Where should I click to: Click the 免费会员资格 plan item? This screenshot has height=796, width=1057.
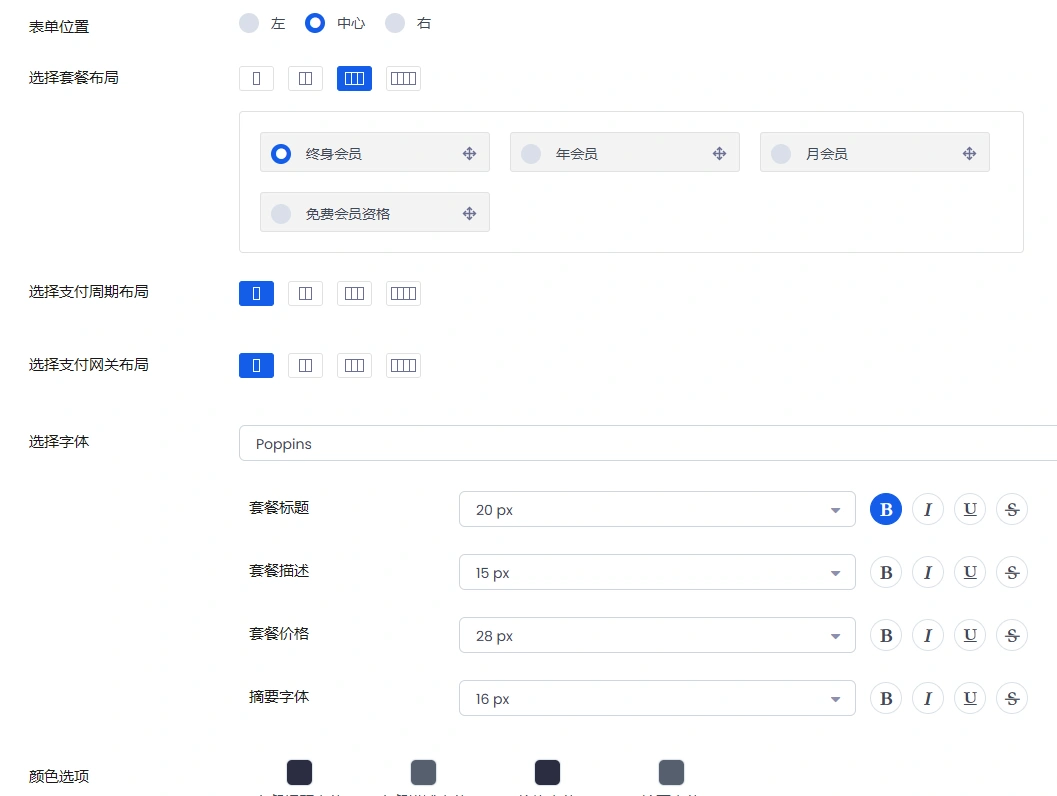pyautogui.click(x=375, y=212)
